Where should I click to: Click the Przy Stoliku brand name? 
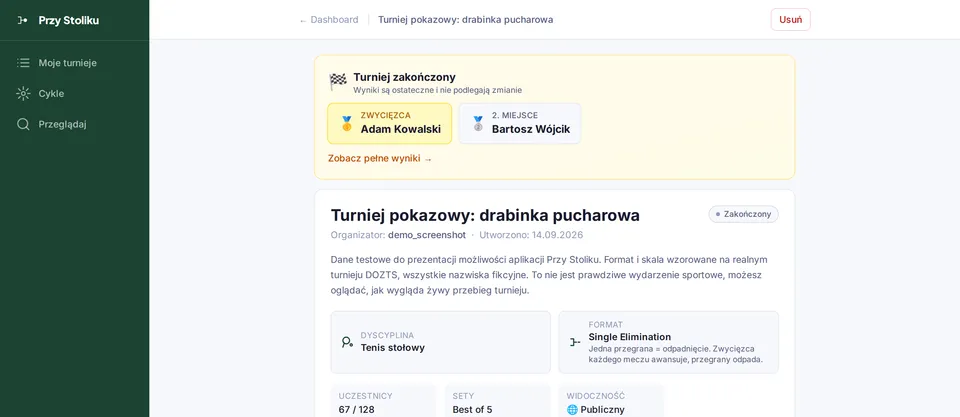[69, 20]
